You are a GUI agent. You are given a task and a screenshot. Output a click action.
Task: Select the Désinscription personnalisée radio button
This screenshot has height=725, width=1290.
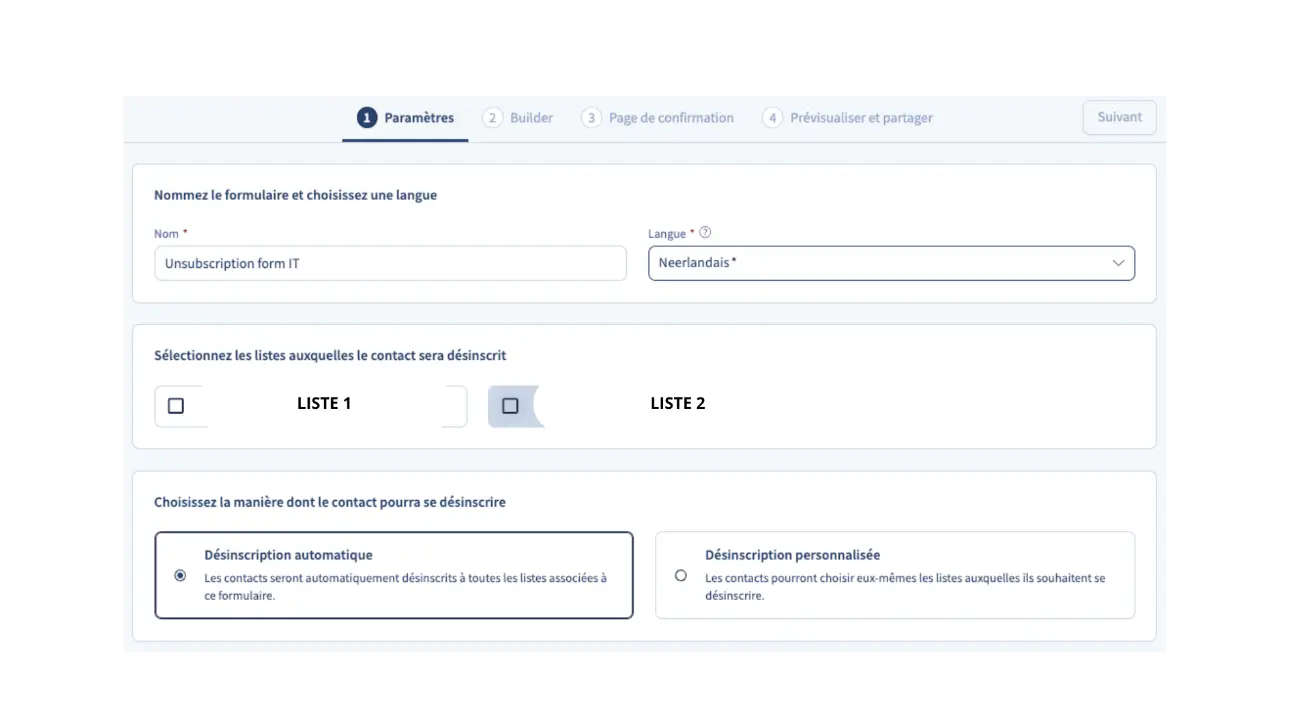click(681, 575)
